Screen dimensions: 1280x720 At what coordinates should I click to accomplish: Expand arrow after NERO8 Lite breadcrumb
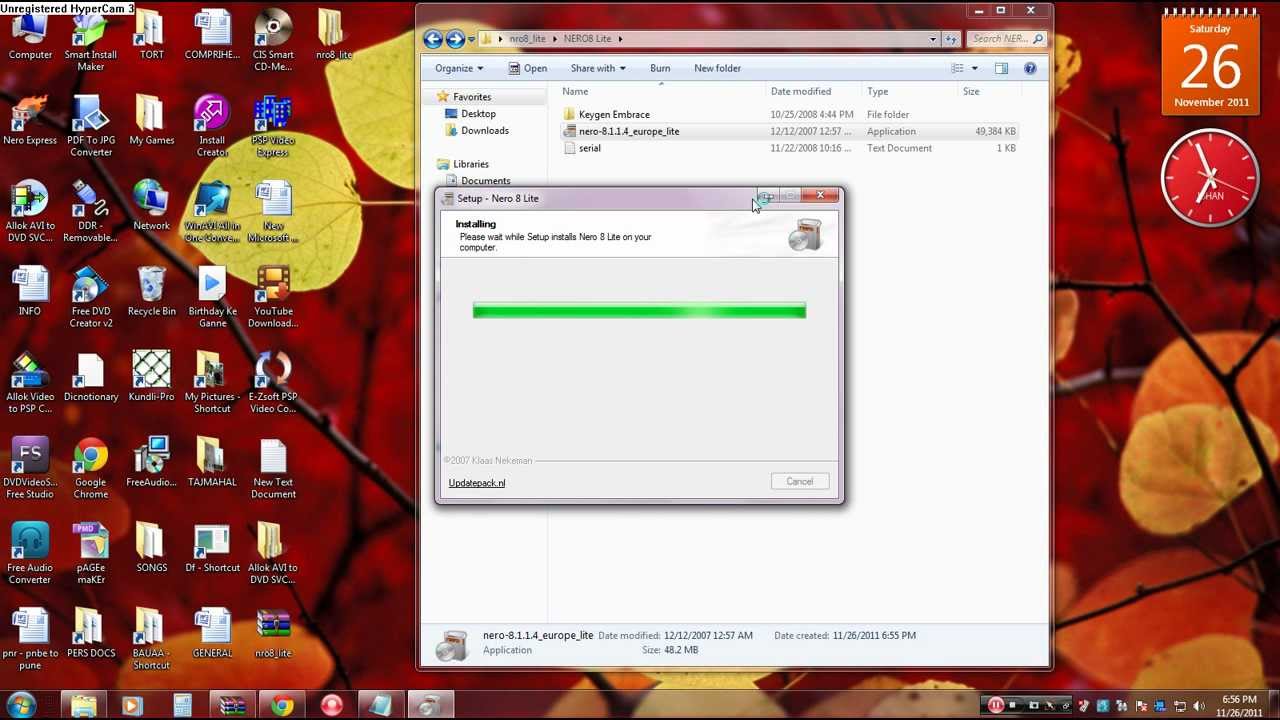(x=620, y=39)
